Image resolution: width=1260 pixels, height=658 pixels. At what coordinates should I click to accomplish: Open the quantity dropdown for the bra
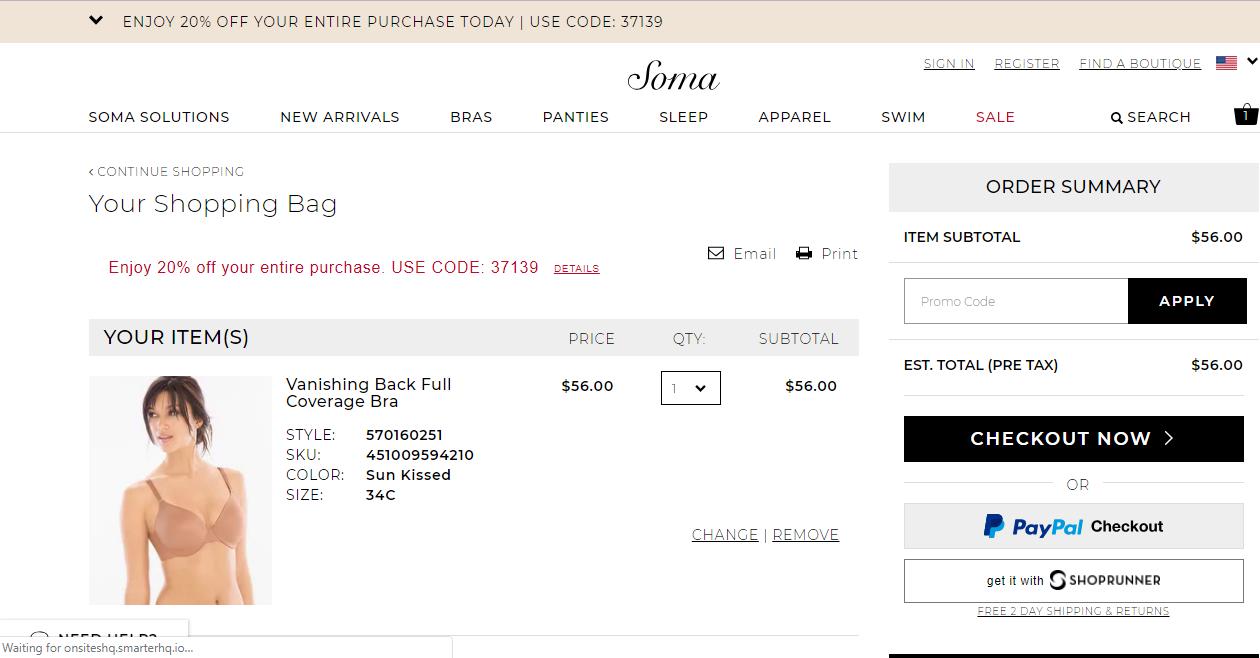(691, 388)
